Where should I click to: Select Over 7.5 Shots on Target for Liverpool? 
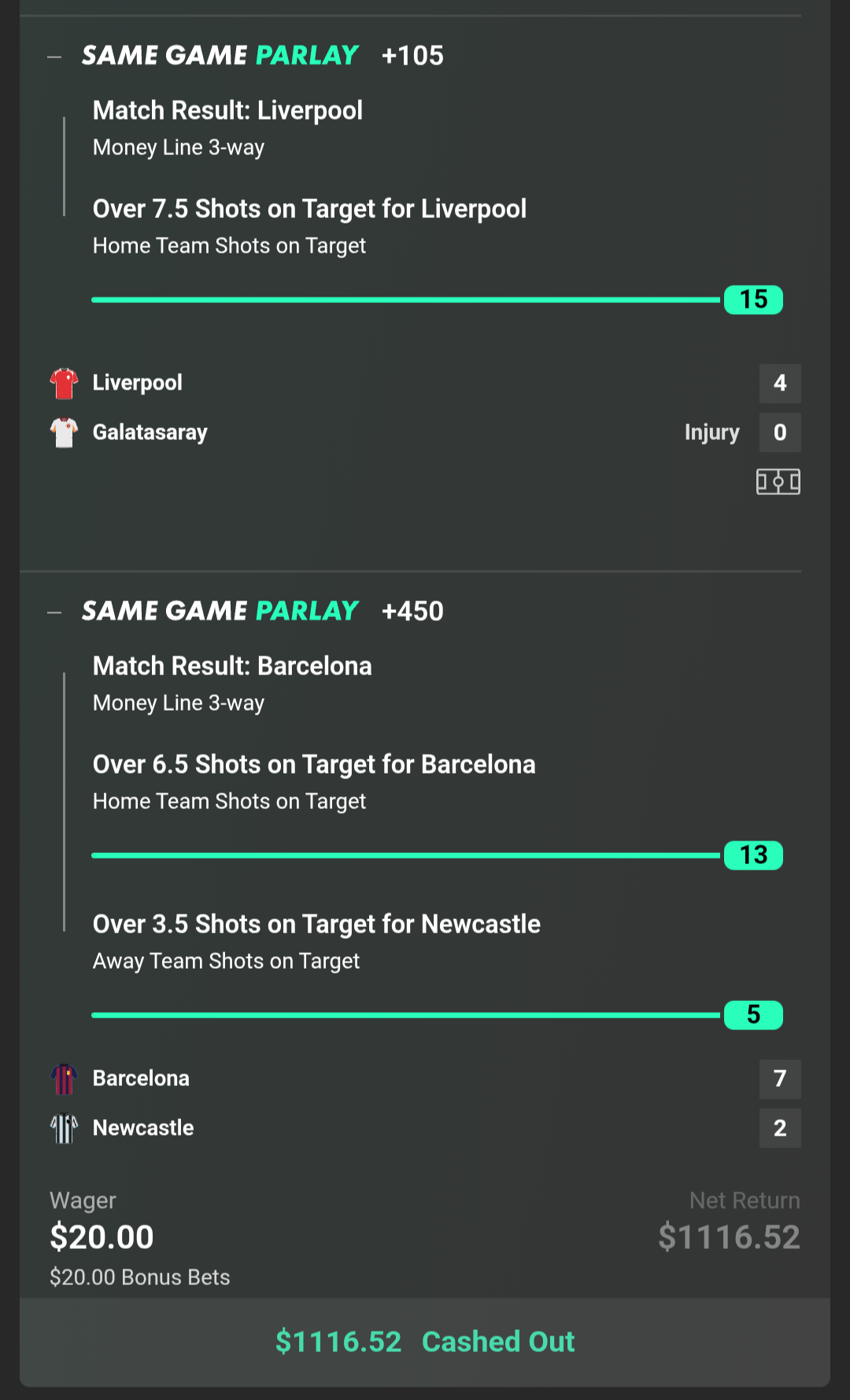click(309, 209)
